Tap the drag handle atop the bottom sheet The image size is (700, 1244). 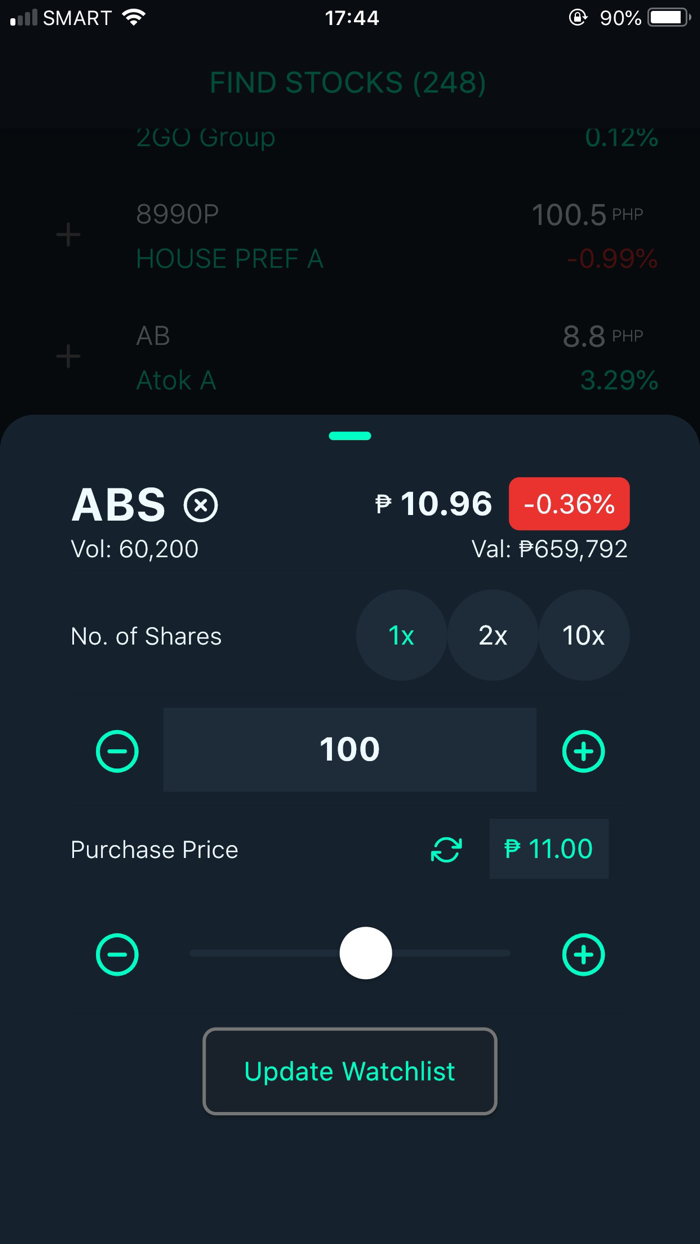[350, 436]
